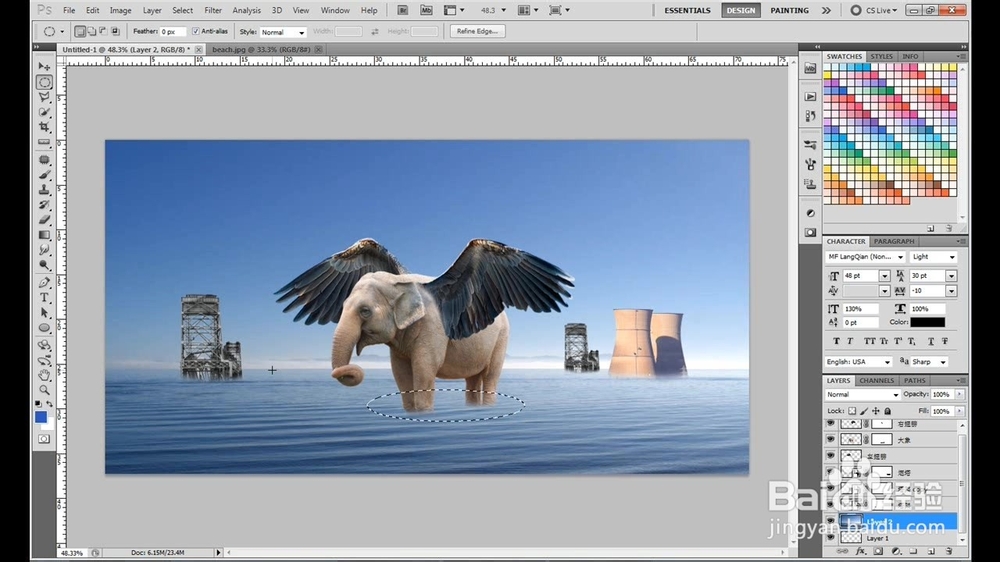Hide the 左翅膀 layer
Viewport: 1000px width, 562px height.
[x=830, y=456]
